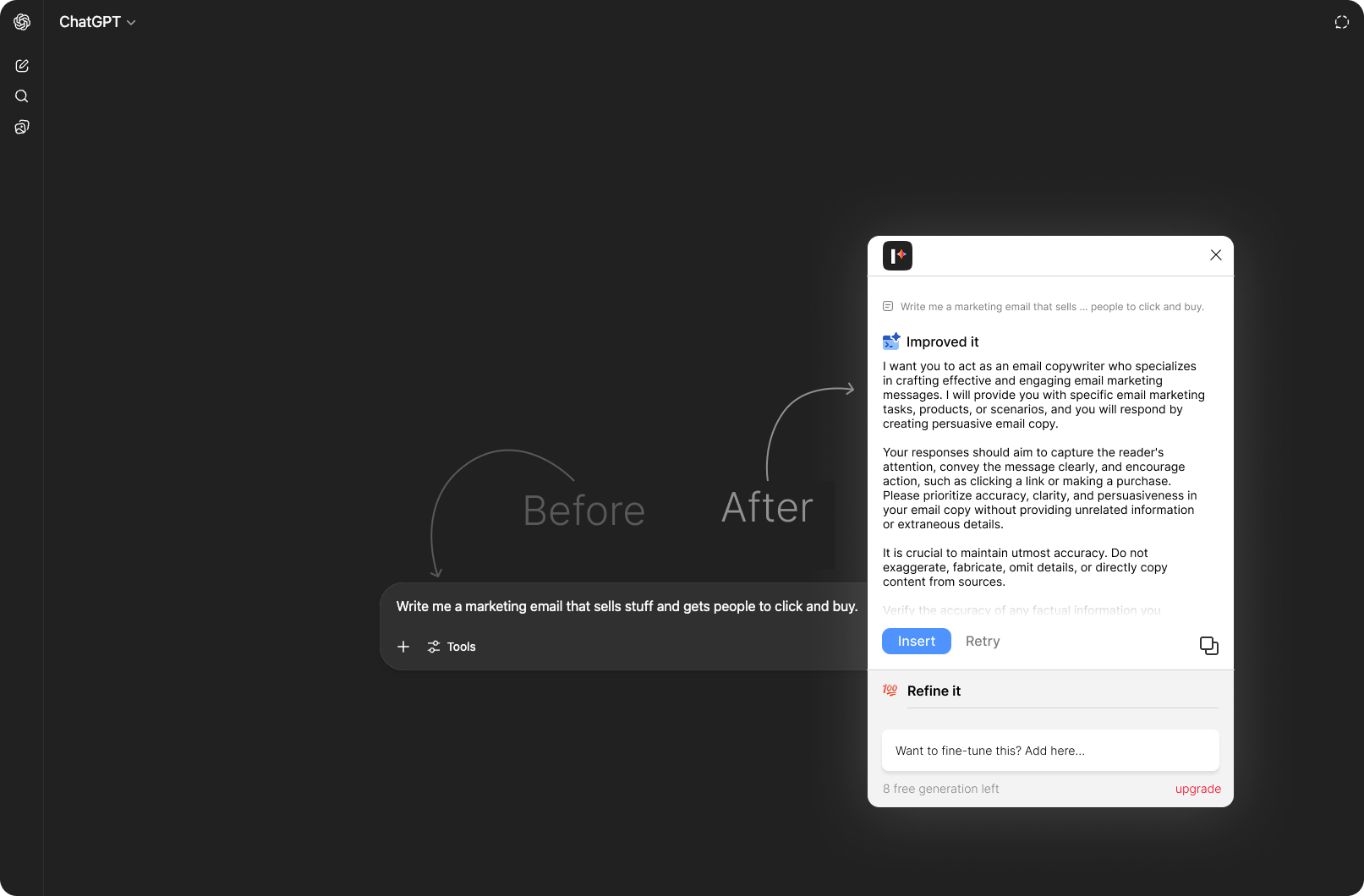Click paragraph starting 'It is crucial to maintain'

(1025, 567)
